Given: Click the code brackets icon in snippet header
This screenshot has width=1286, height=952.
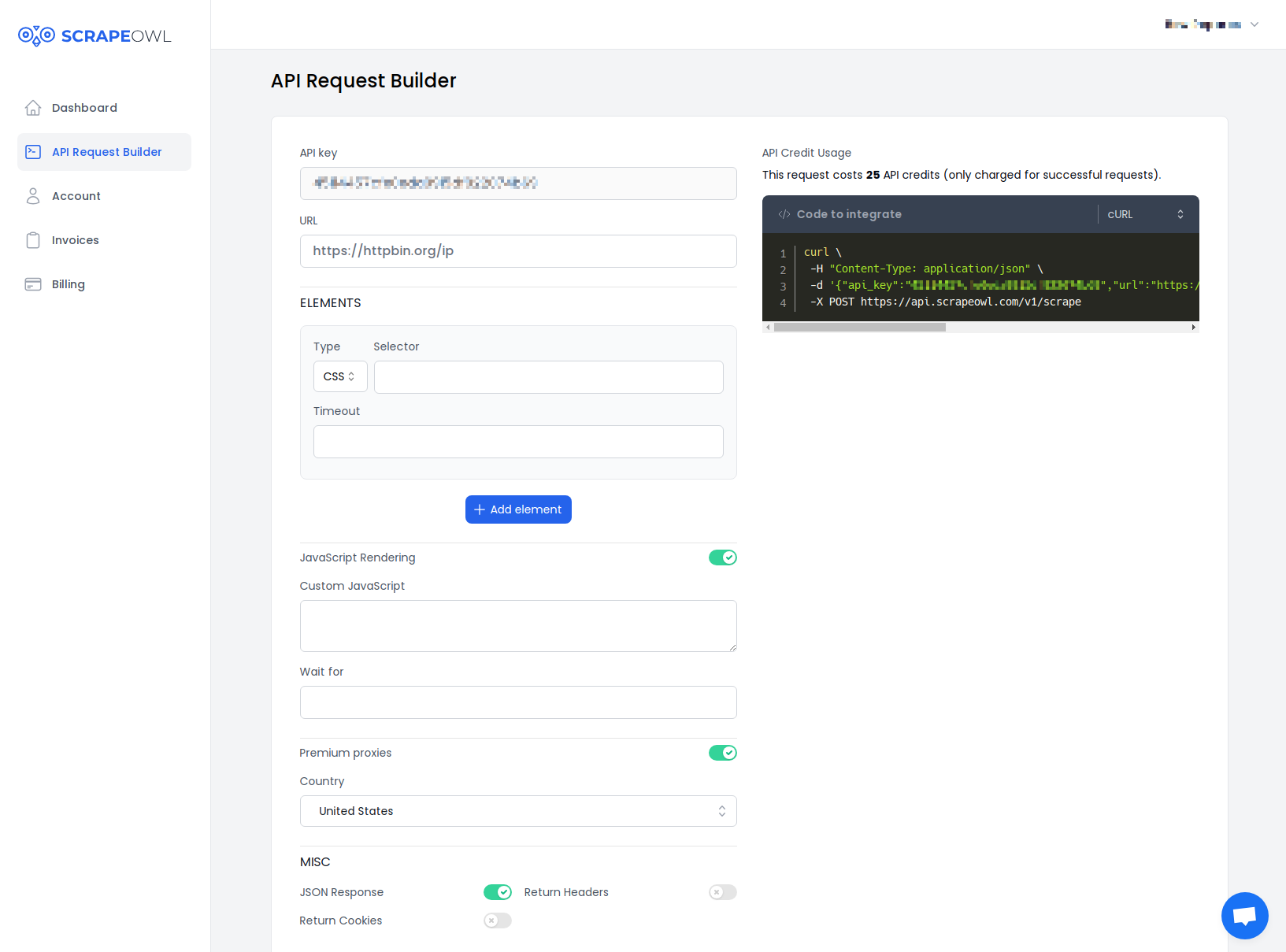Looking at the screenshot, I should [784, 214].
